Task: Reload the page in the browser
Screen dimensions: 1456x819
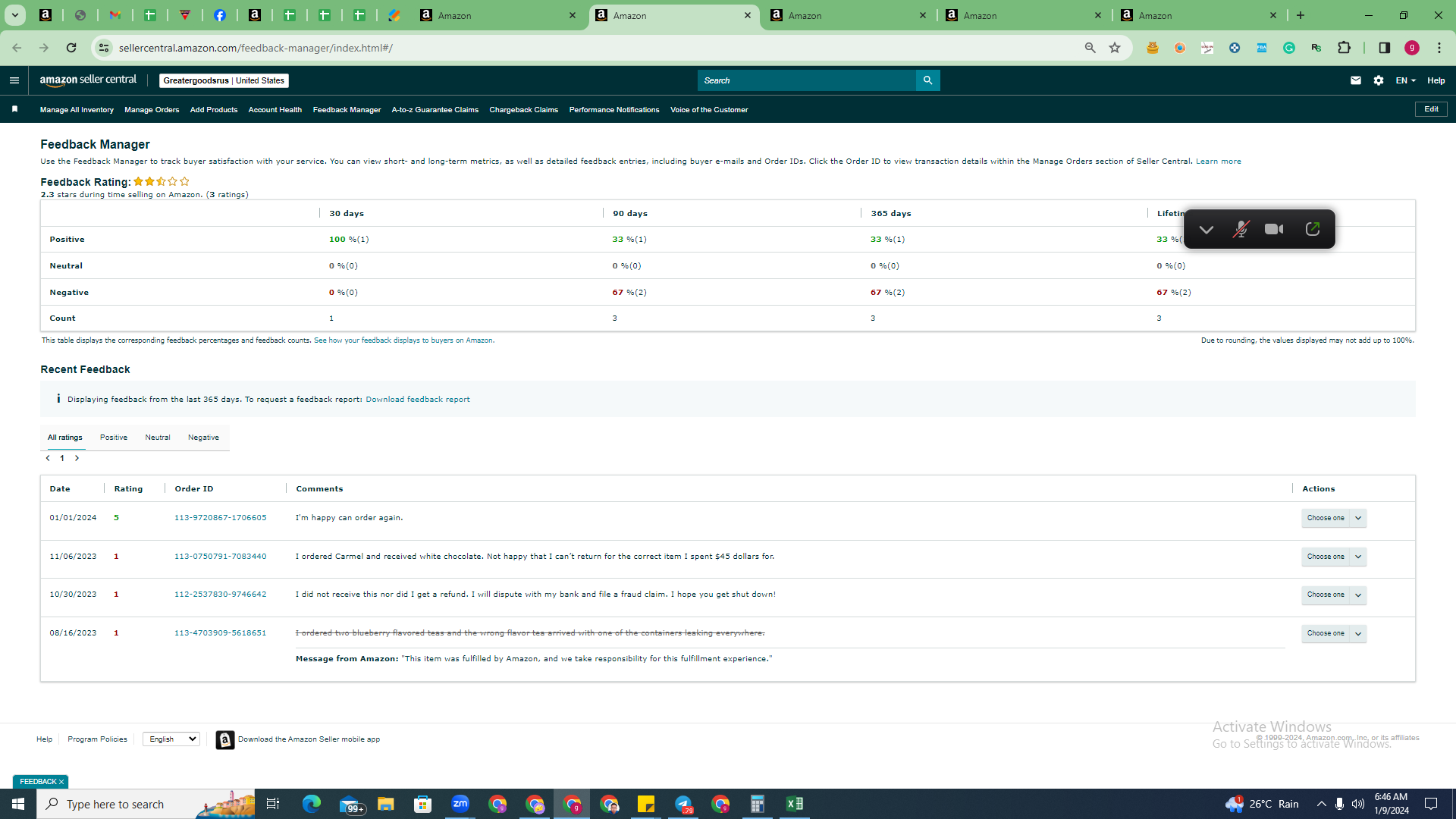Action: (71, 48)
